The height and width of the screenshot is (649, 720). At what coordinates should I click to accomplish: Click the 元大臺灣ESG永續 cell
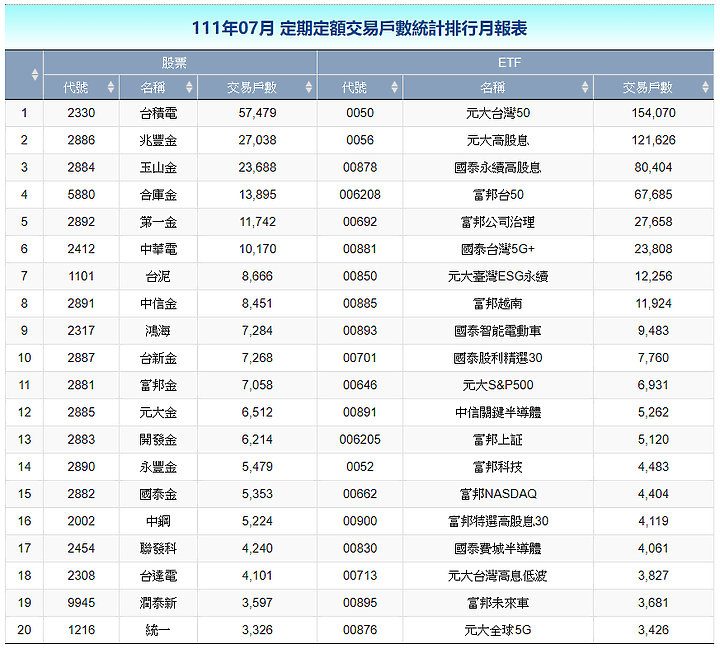click(498, 276)
